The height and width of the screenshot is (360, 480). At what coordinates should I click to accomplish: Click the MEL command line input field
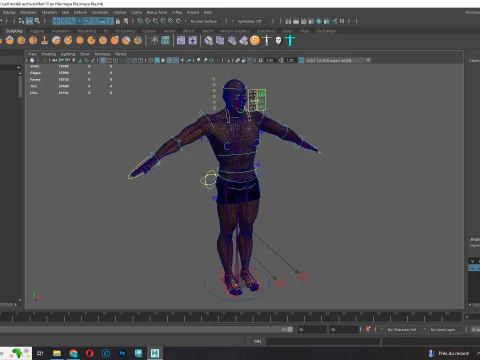323,341
